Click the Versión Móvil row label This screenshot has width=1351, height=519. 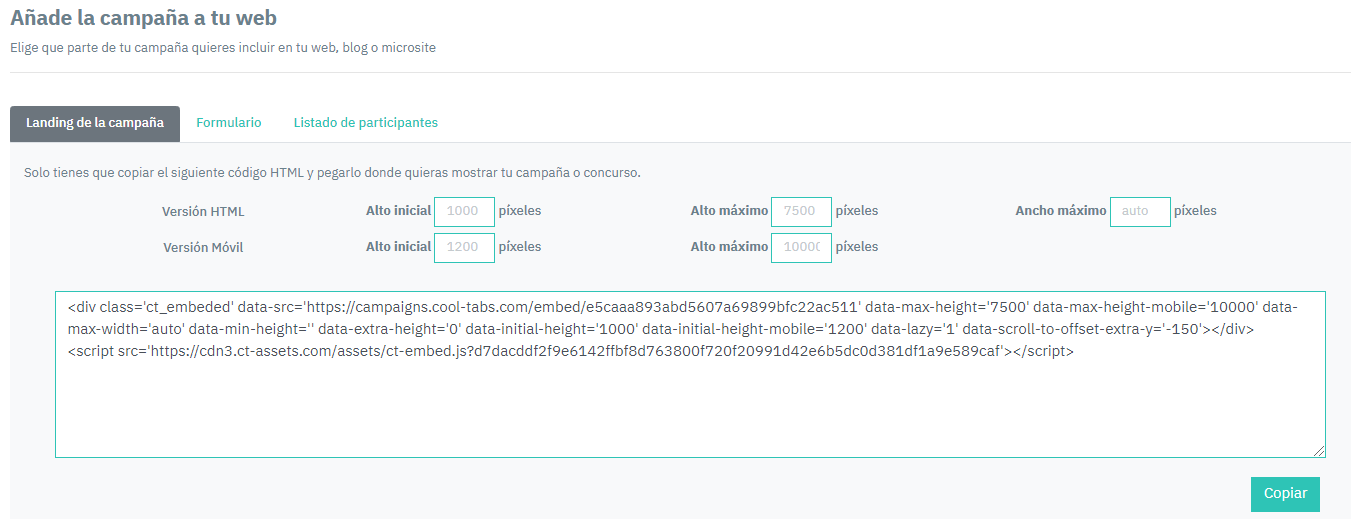coord(203,247)
